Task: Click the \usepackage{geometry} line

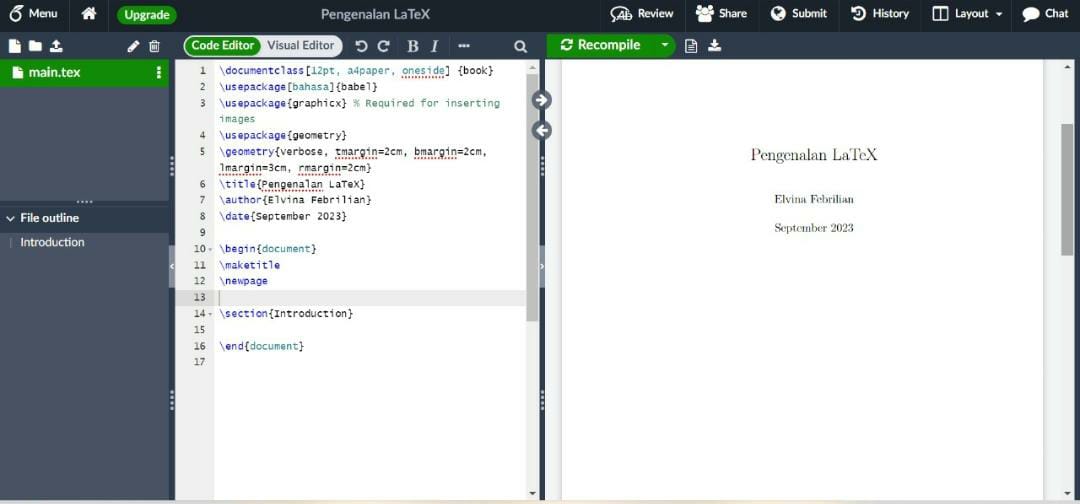Action: (283, 136)
